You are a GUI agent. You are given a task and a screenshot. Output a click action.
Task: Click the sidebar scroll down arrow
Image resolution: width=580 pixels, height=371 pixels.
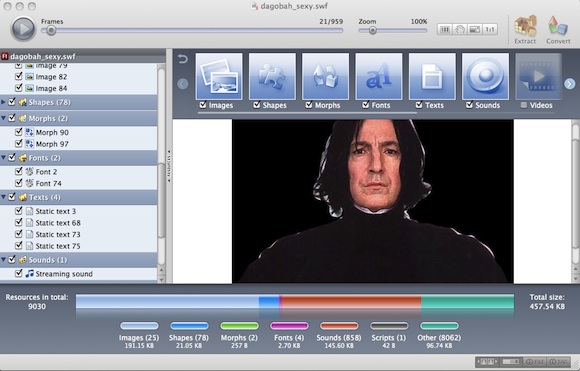coord(161,280)
